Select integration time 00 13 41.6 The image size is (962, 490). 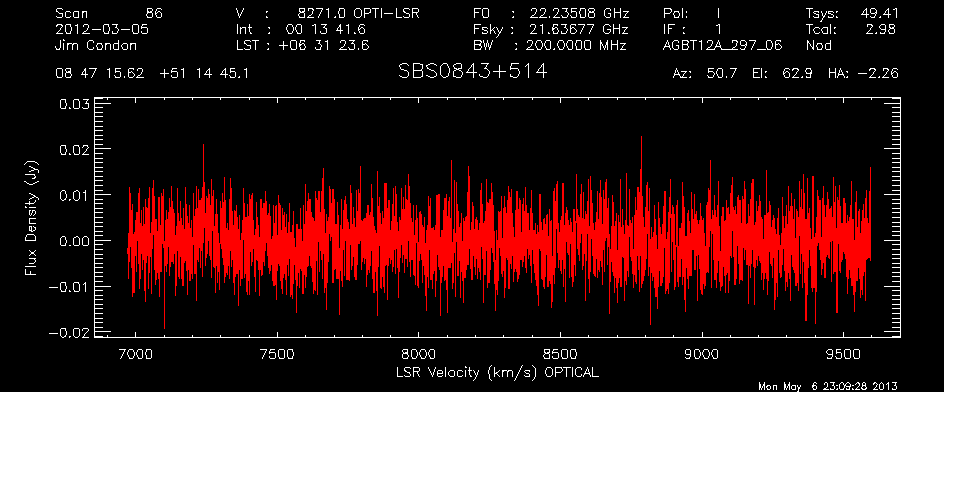tap(326, 29)
